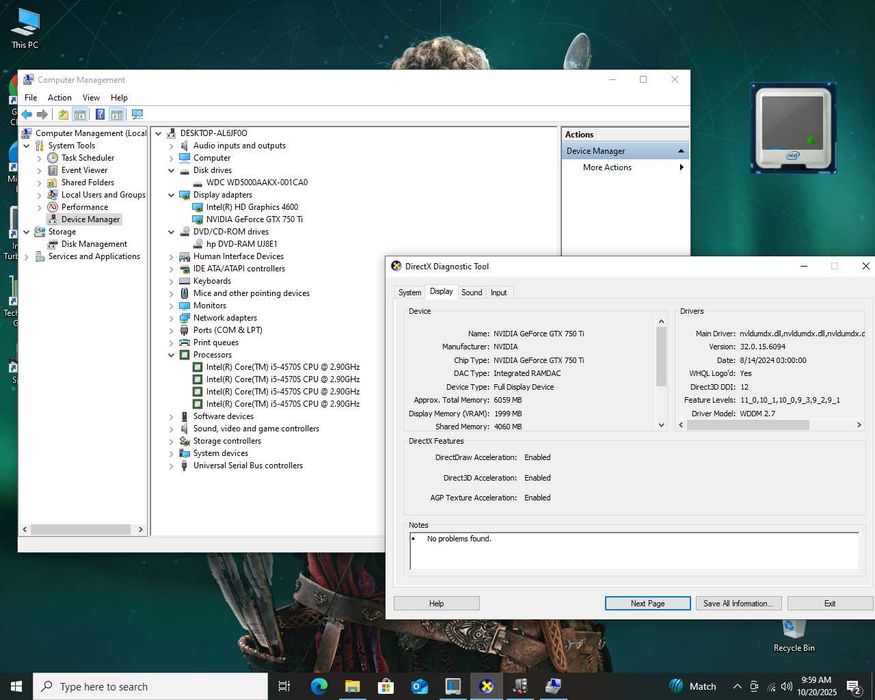This screenshot has height=700, width=875.
Task: Open Event Viewer in the left tree
Action: [x=84, y=170]
